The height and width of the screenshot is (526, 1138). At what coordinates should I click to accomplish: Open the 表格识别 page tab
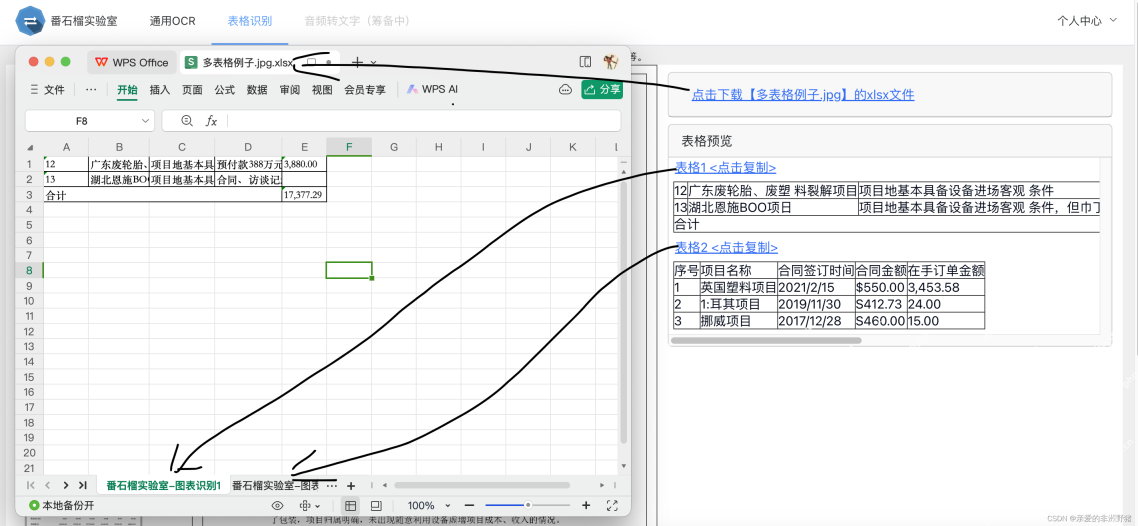point(250,21)
